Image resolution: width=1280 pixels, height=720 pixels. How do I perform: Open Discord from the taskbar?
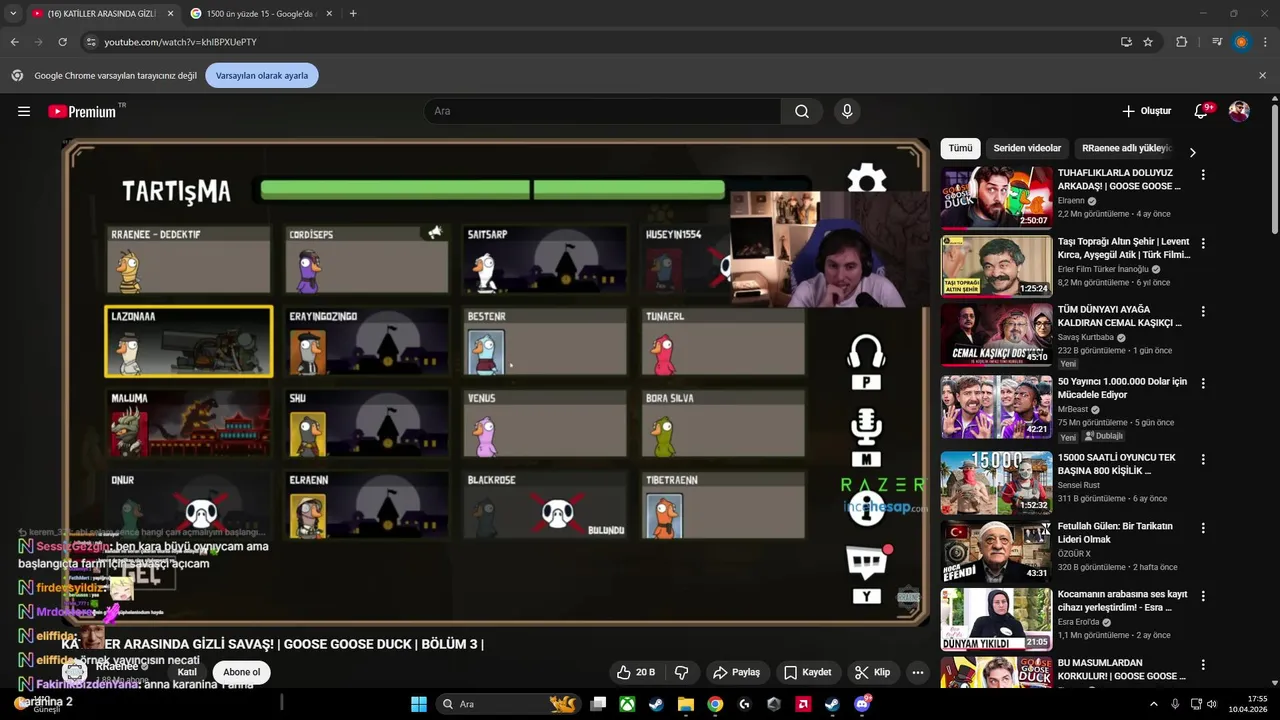[x=862, y=704]
